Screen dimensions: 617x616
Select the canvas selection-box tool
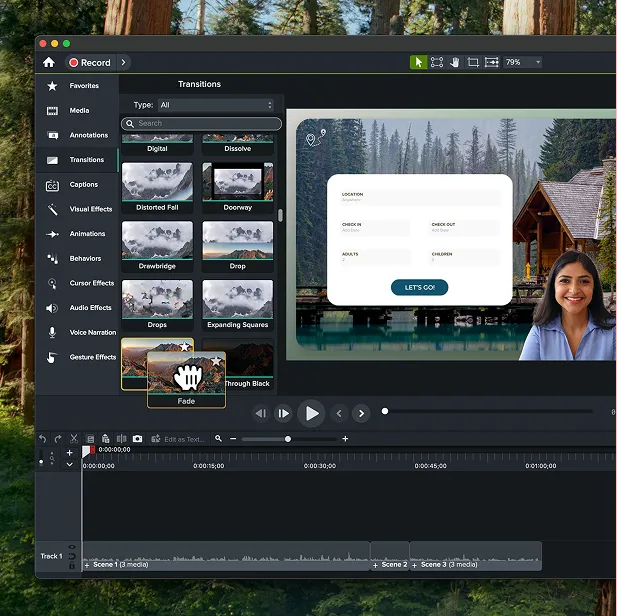(437, 62)
